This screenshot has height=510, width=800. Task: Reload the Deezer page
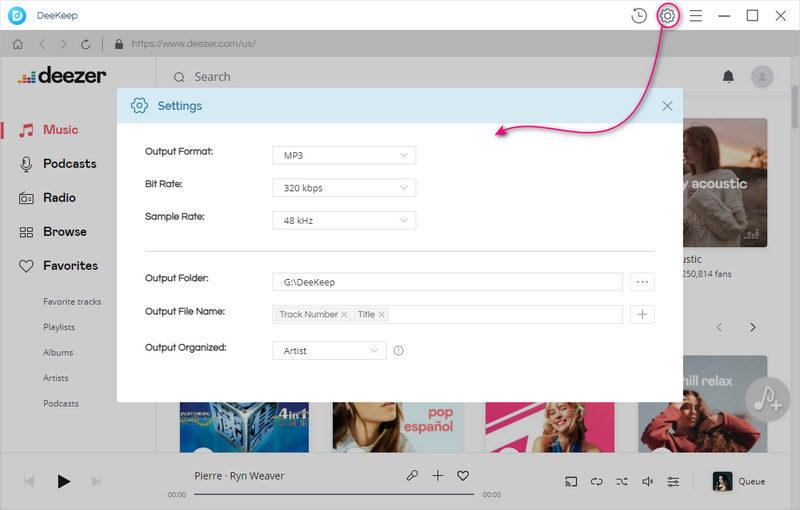tap(86, 44)
